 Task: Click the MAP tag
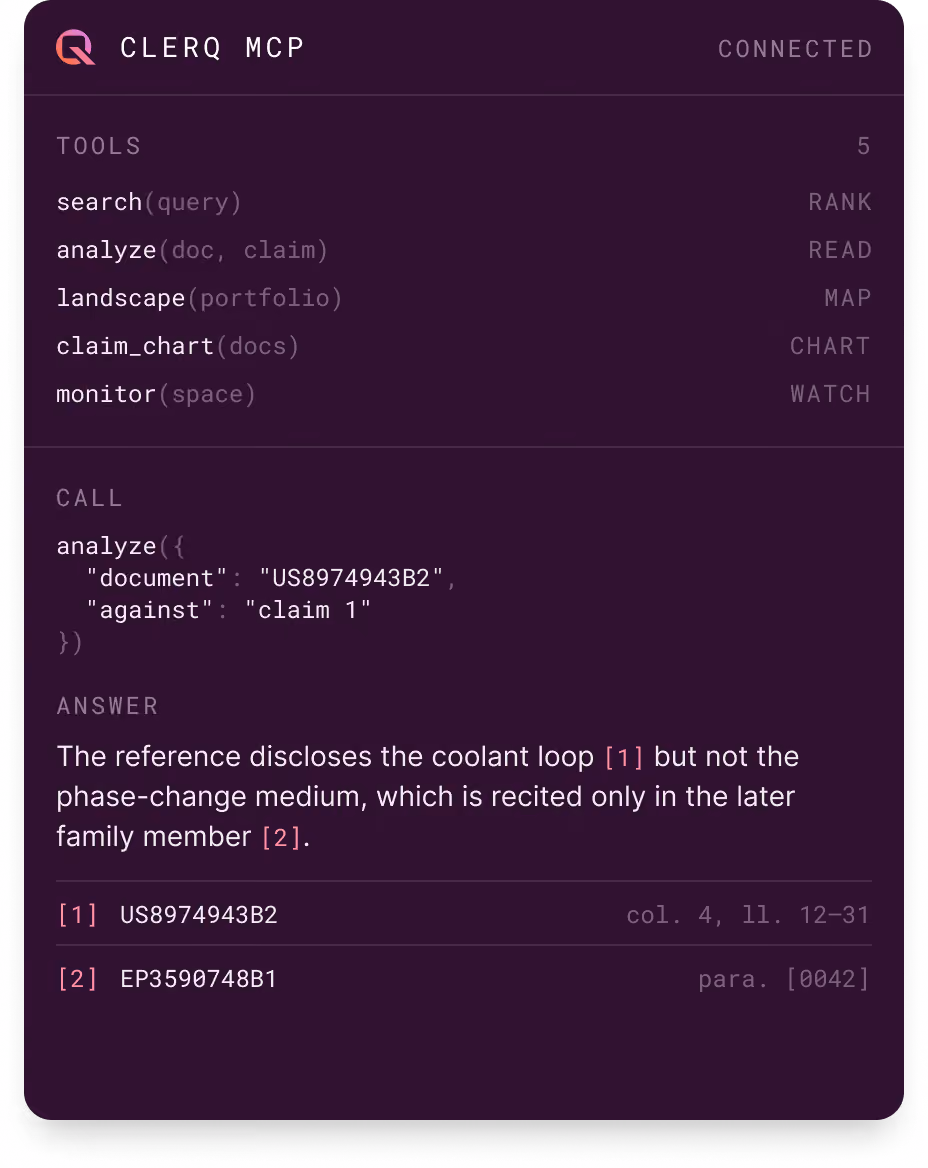point(848,298)
